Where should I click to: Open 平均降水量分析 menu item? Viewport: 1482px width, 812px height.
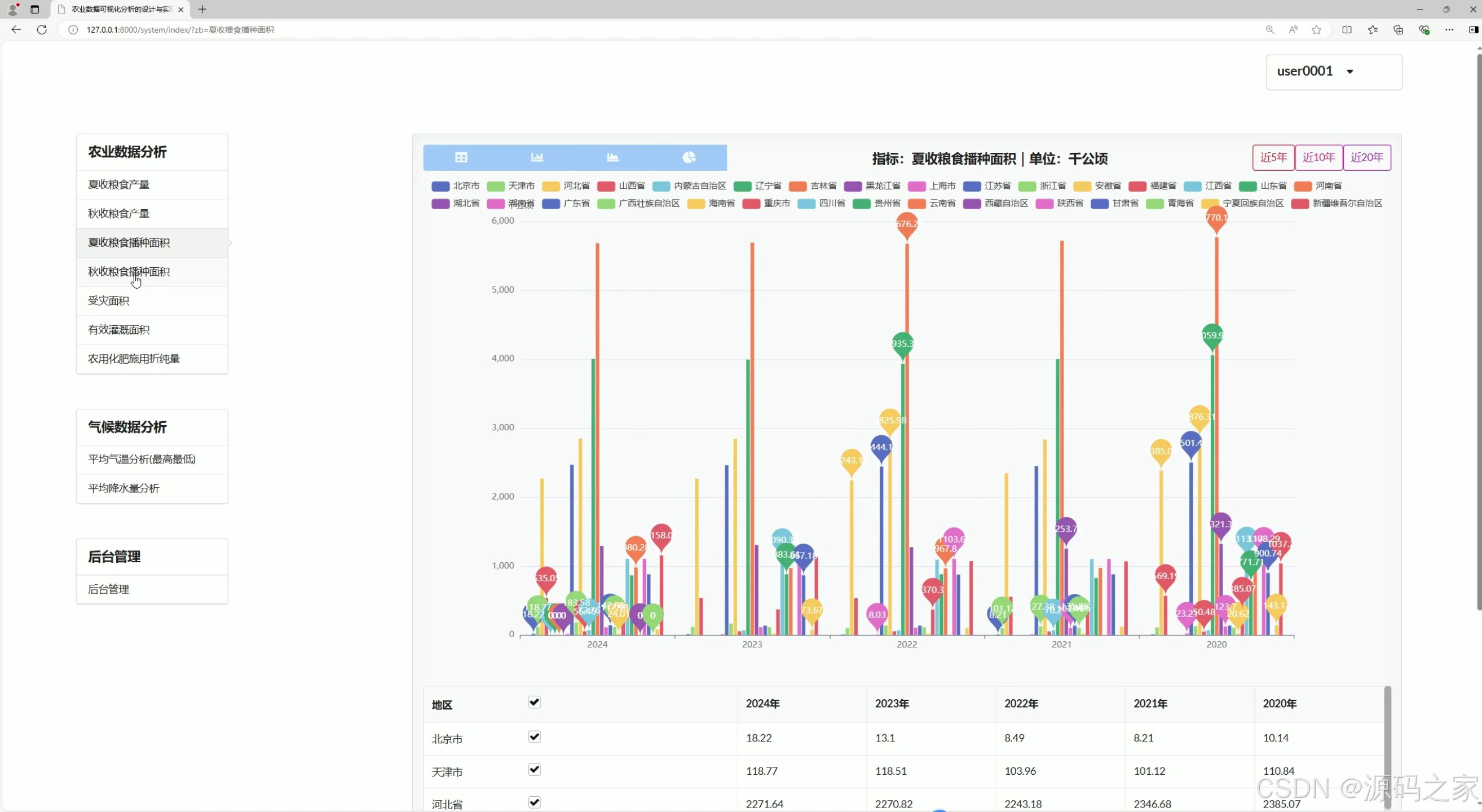click(x=123, y=488)
